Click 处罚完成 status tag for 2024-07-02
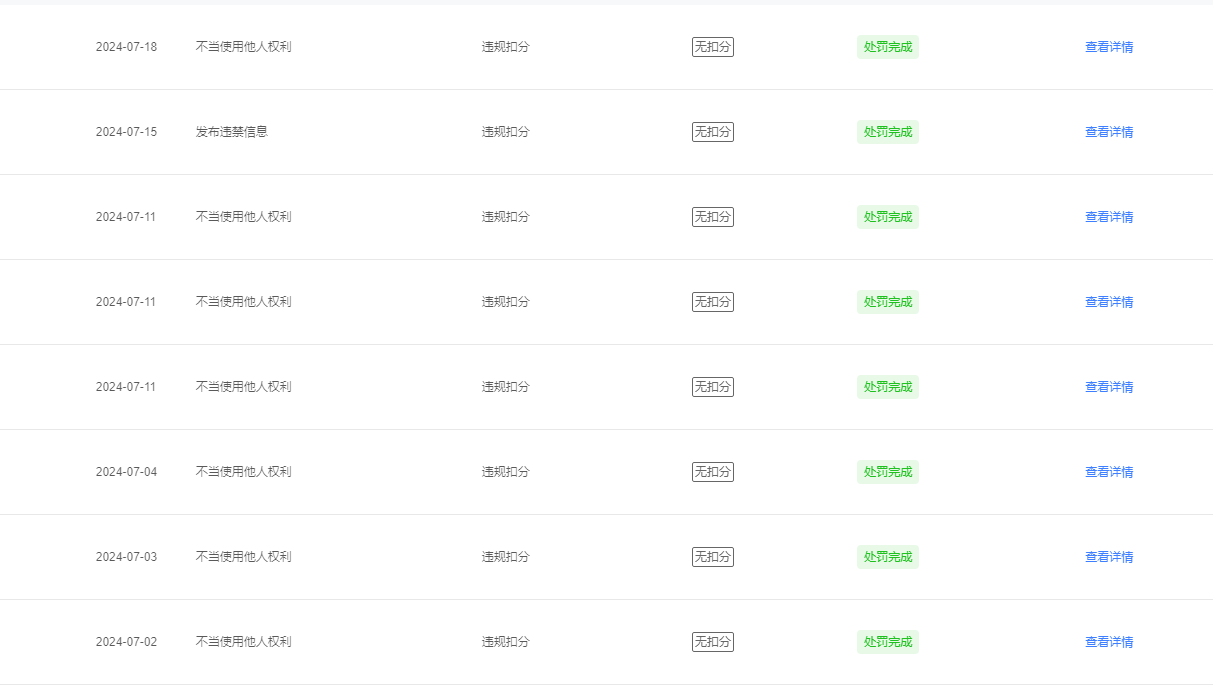Screen dimensions: 1213x688 tap(888, 642)
